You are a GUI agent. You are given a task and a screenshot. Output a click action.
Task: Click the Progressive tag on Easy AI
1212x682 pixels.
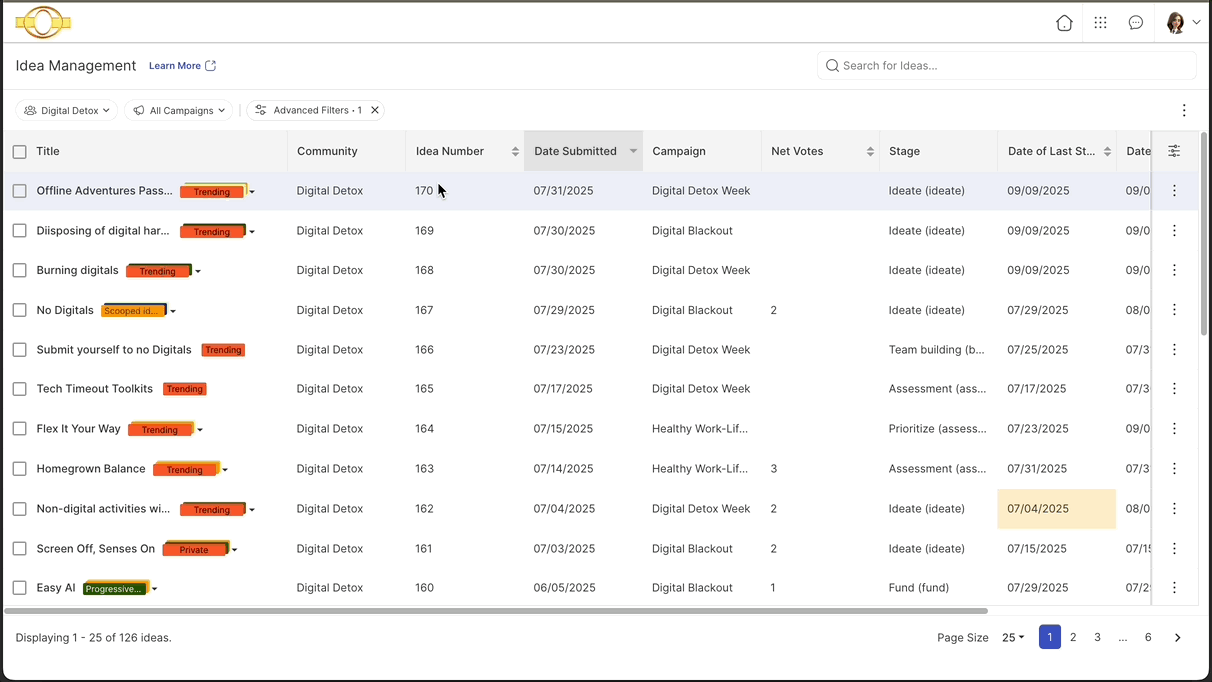coord(116,588)
